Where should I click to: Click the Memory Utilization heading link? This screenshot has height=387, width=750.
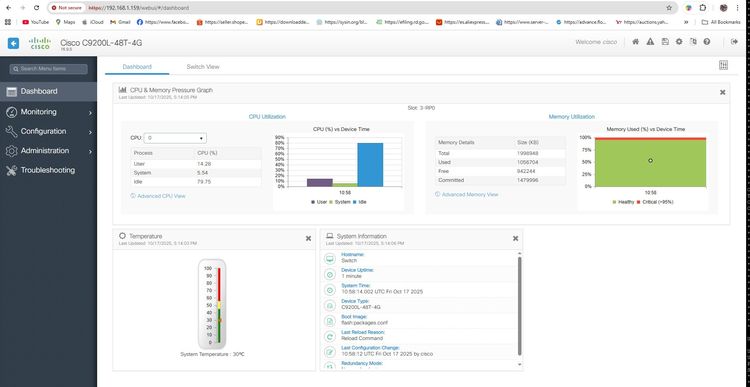(572, 117)
